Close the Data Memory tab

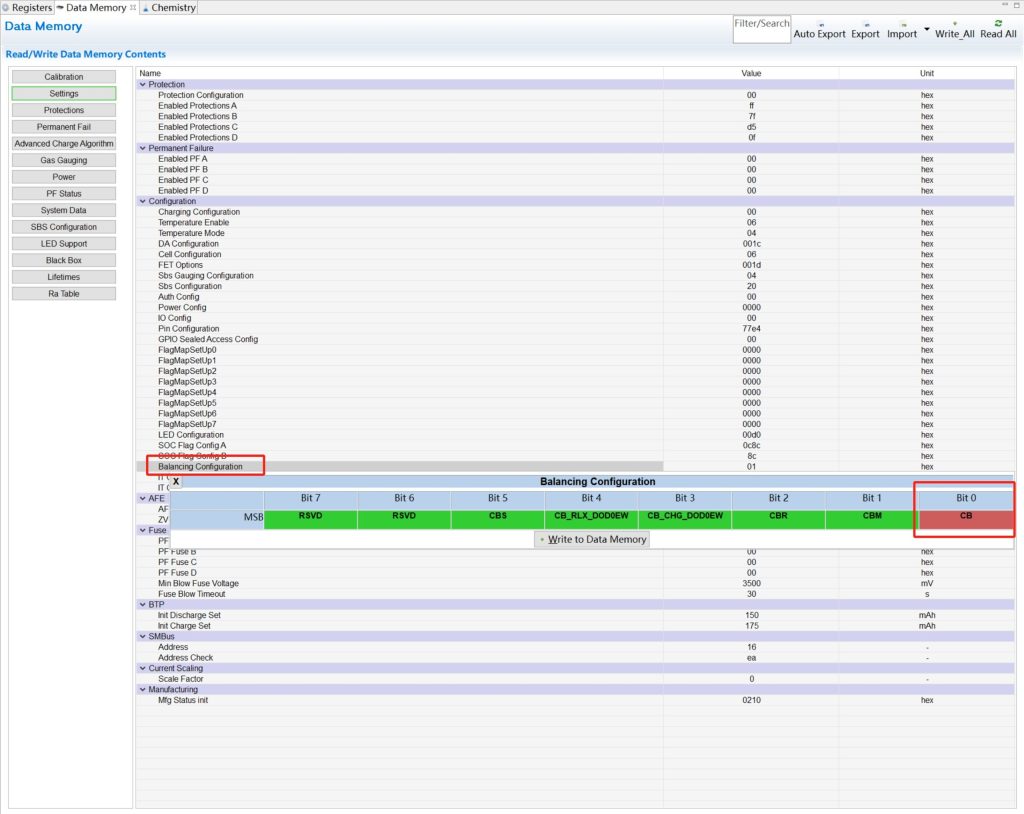pyautogui.click(x=134, y=8)
